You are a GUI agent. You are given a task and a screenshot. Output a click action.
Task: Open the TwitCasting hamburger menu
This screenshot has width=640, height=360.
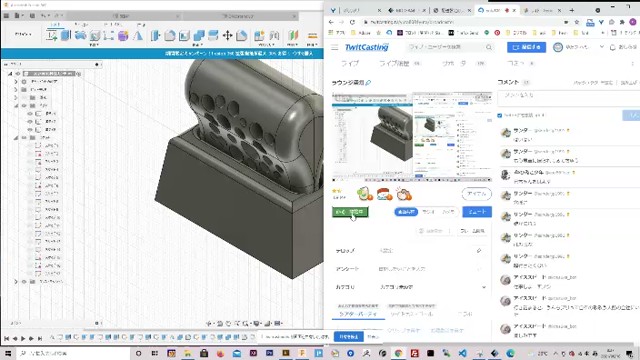(x=335, y=47)
